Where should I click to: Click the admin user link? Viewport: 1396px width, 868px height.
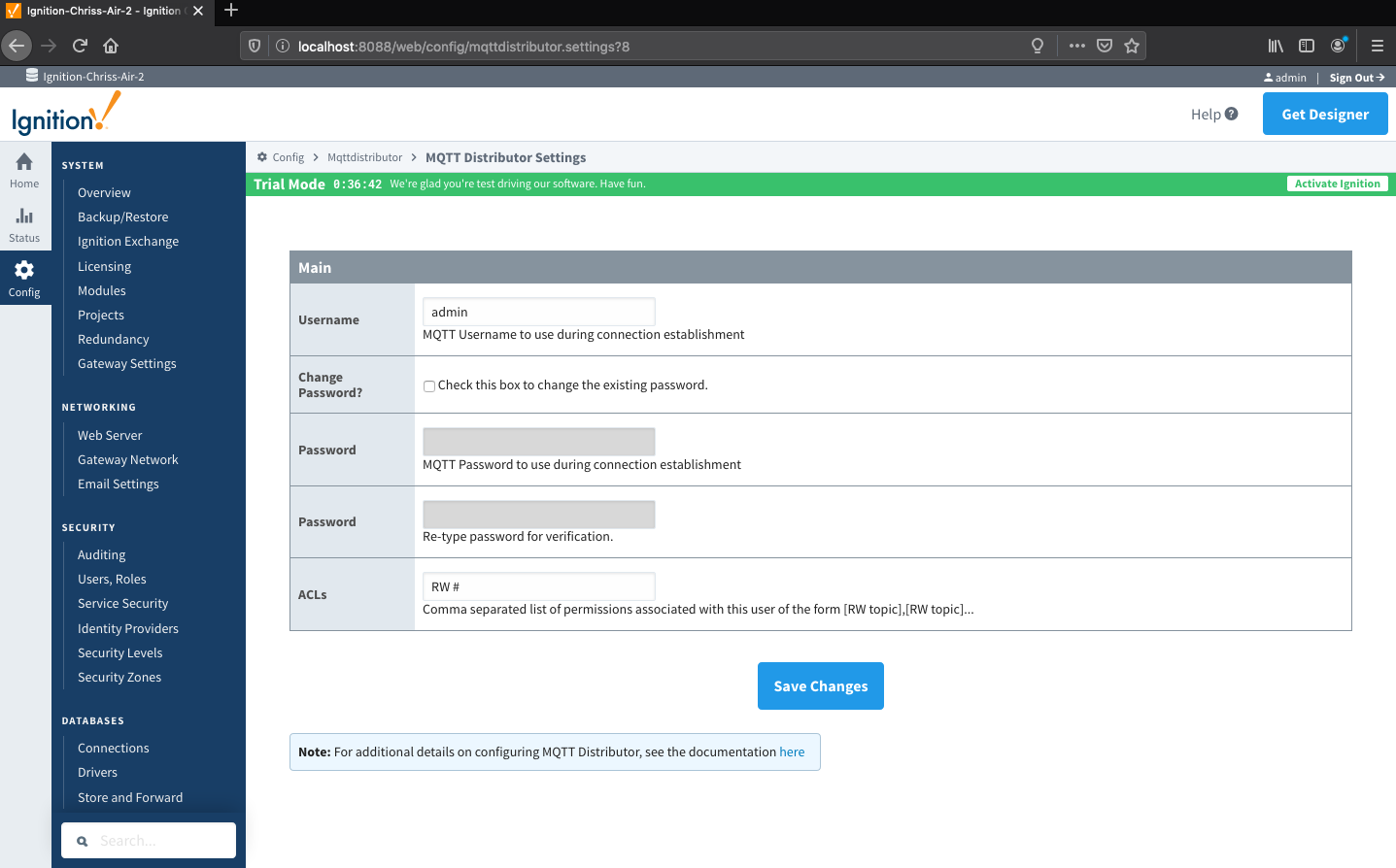(1285, 78)
